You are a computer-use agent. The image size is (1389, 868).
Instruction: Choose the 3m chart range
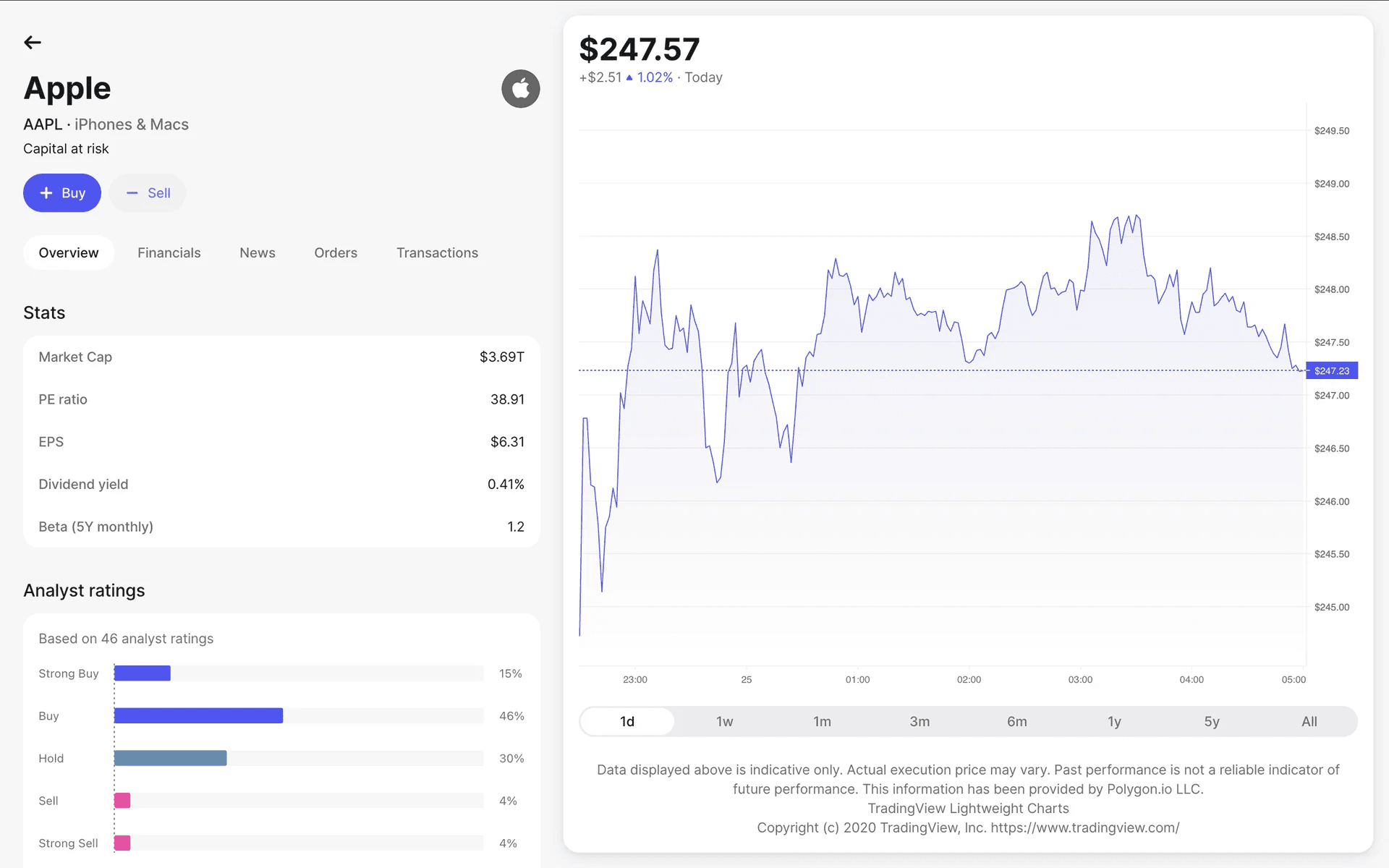(919, 722)
